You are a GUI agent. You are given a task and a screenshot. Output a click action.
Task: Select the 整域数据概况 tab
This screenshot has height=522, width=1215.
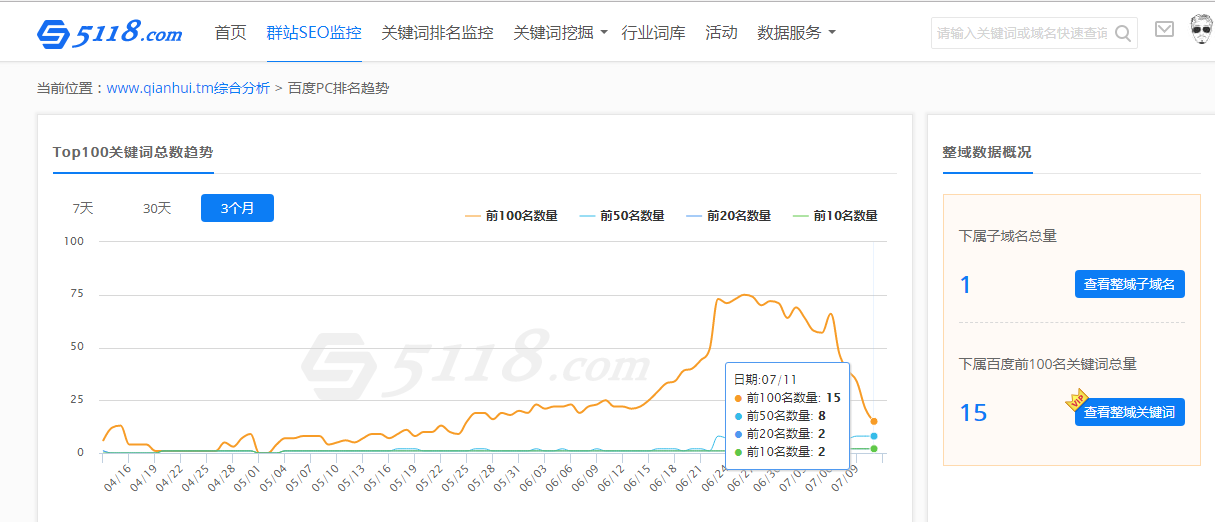987,152
